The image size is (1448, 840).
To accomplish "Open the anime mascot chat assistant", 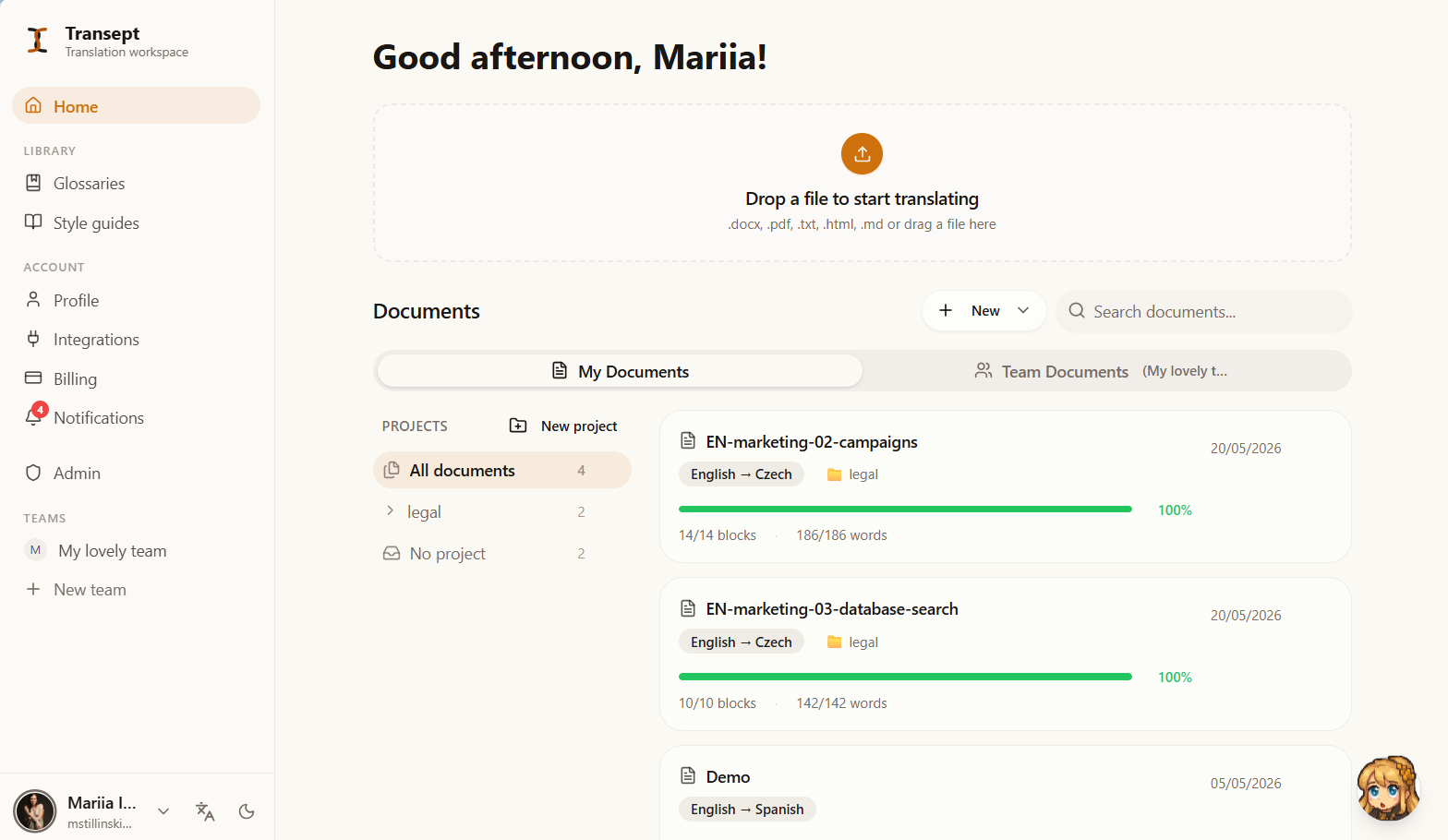I will coord(1388,787).
